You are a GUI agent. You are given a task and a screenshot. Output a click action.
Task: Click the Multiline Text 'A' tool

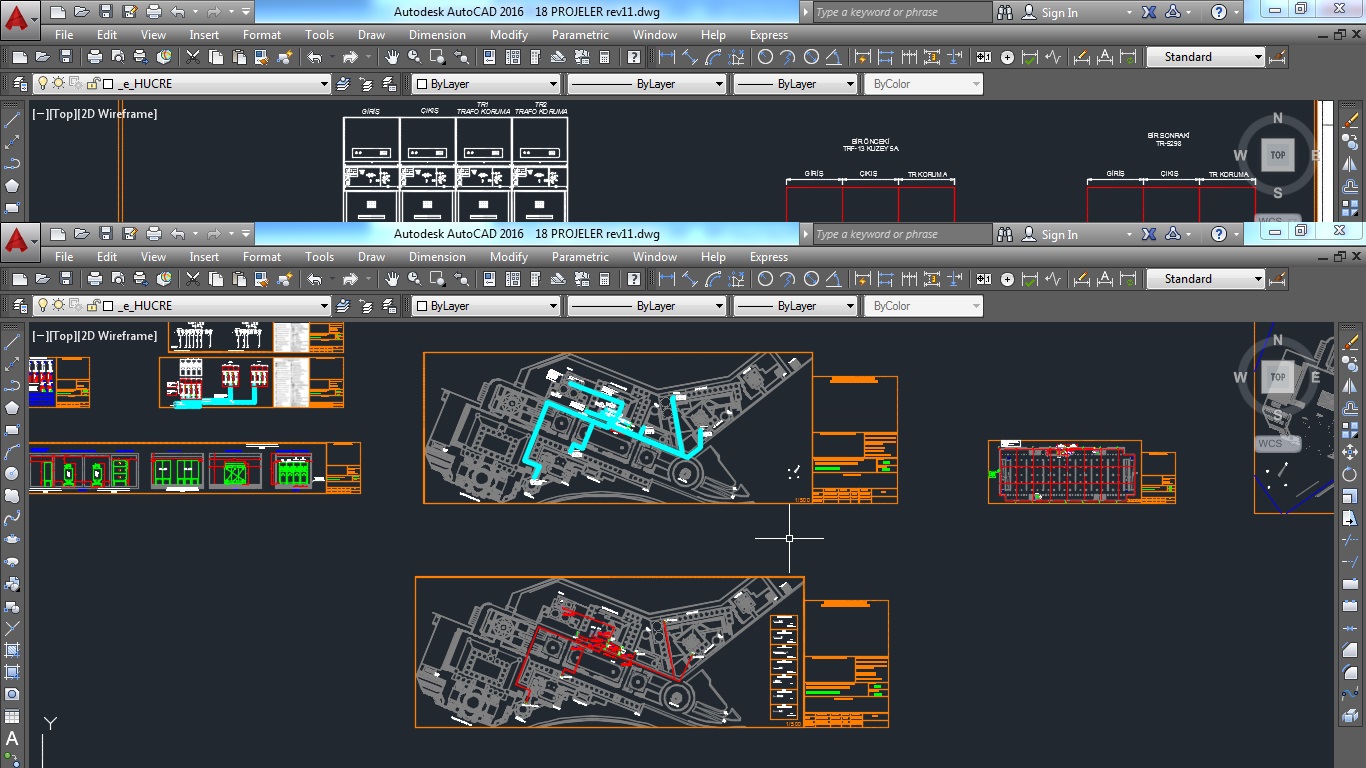pos(12,739)
